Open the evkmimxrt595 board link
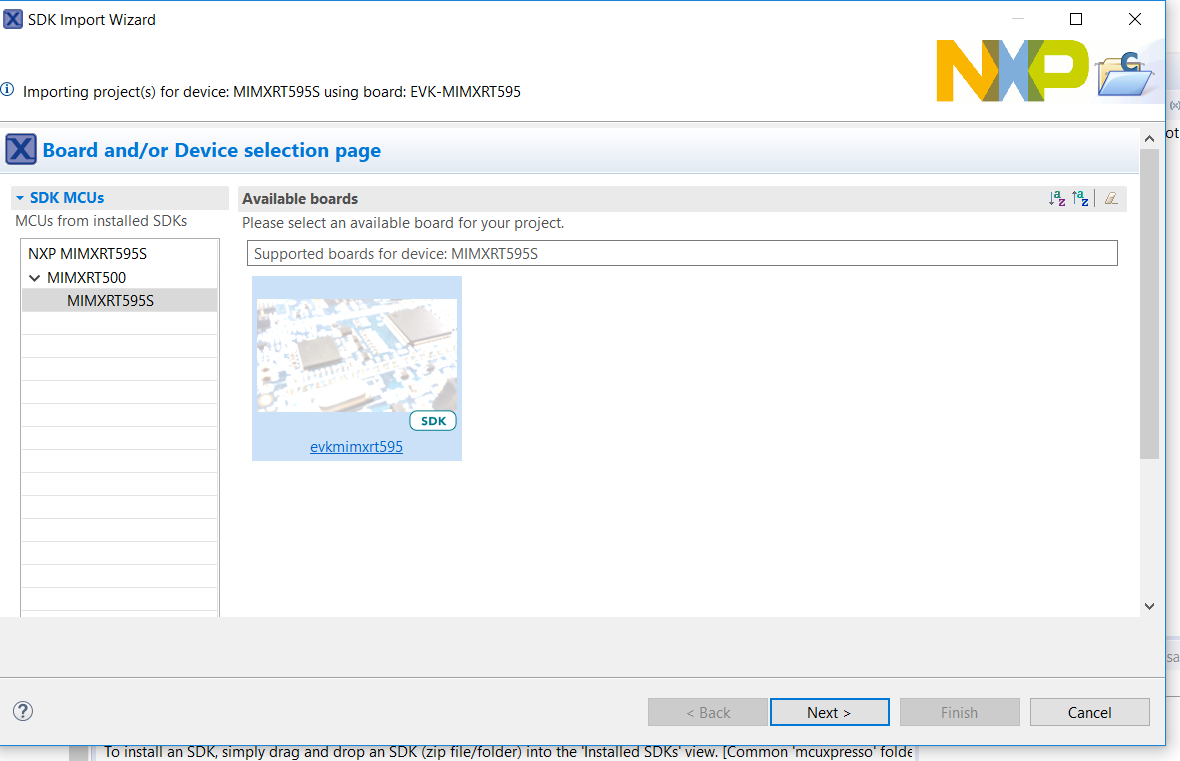 356,447
